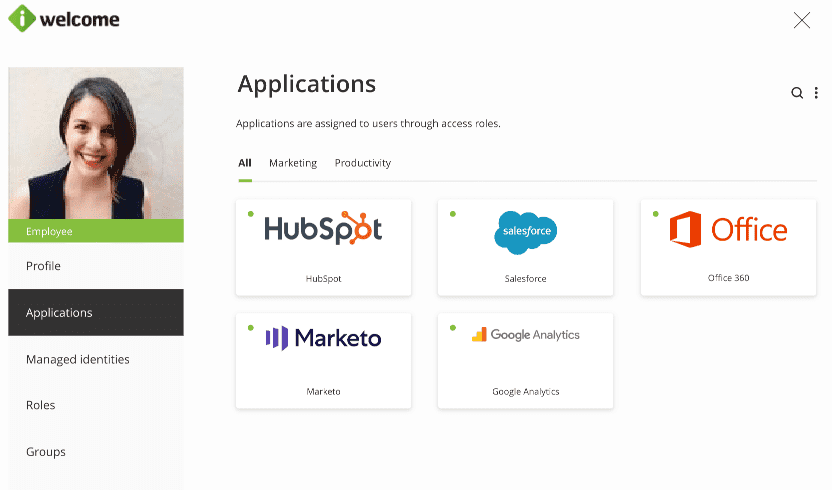Screen dimensions: 832x490
Task: Go to Managed identities
Action: pyautogui.click(x=78, y=359)
